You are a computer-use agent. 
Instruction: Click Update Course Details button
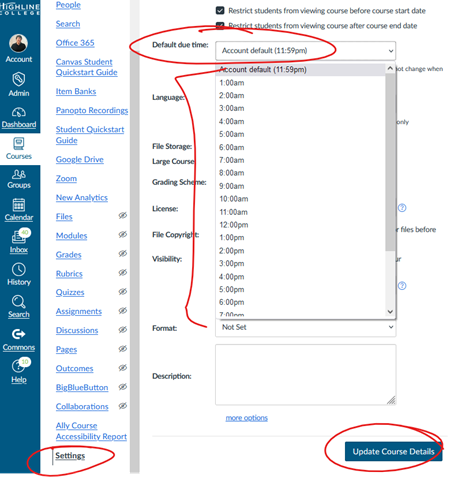393,452
